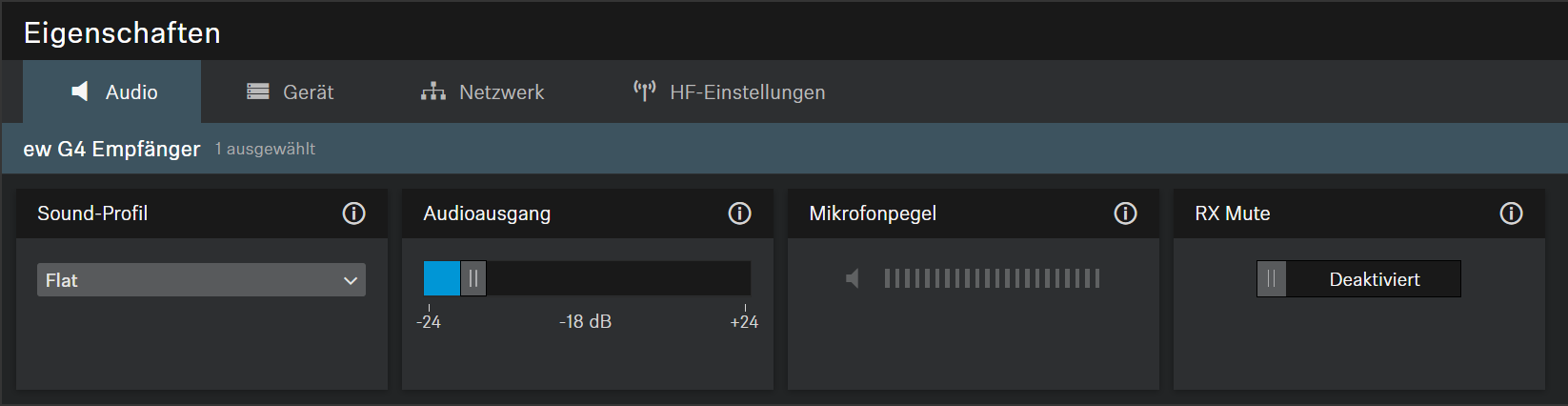Click the Deaktiviert mute status label
Image resolution: width=1568 pixels, height=406 pixels.
click(1374, 279)
